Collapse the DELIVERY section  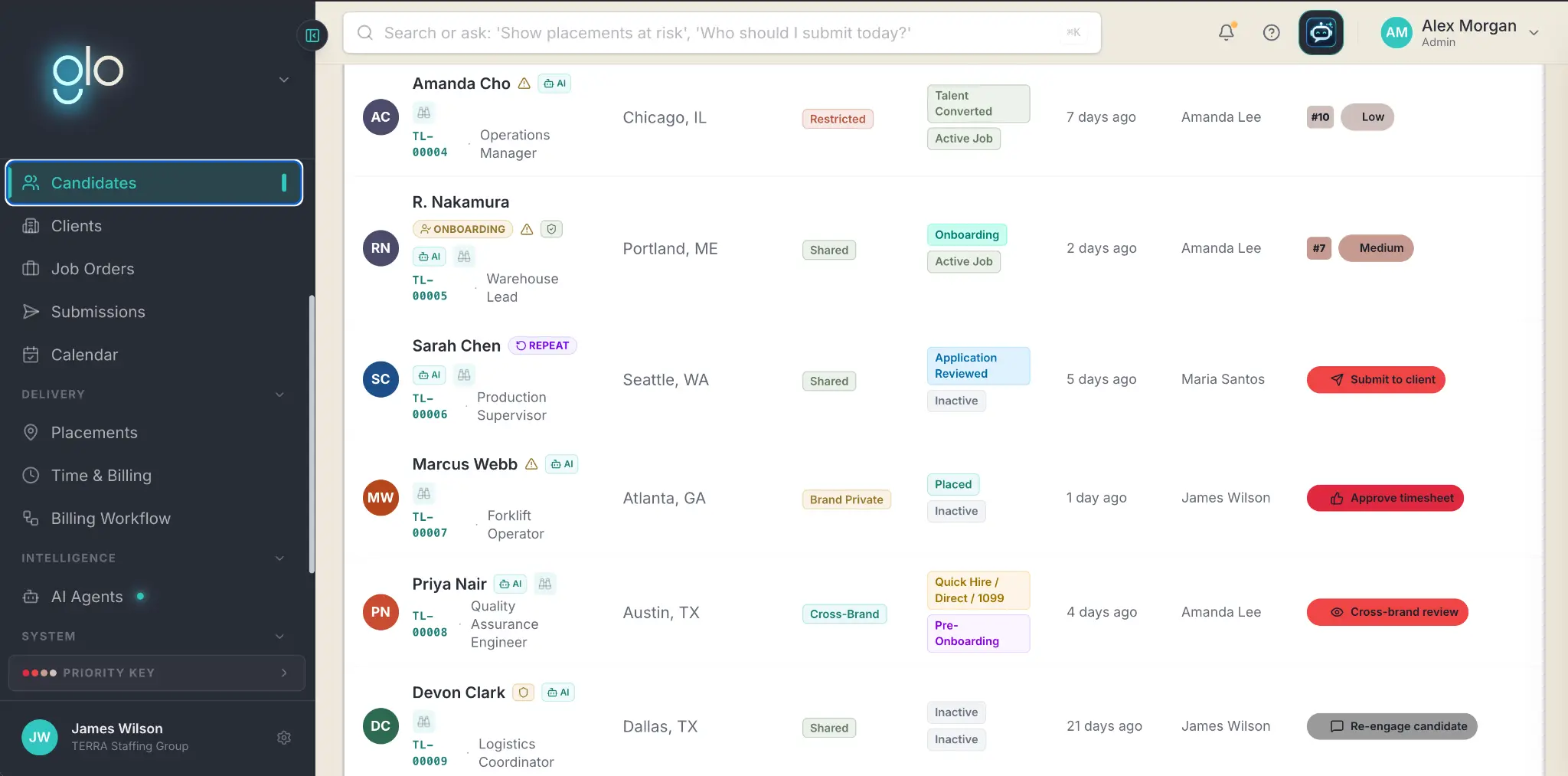(279, 395)
